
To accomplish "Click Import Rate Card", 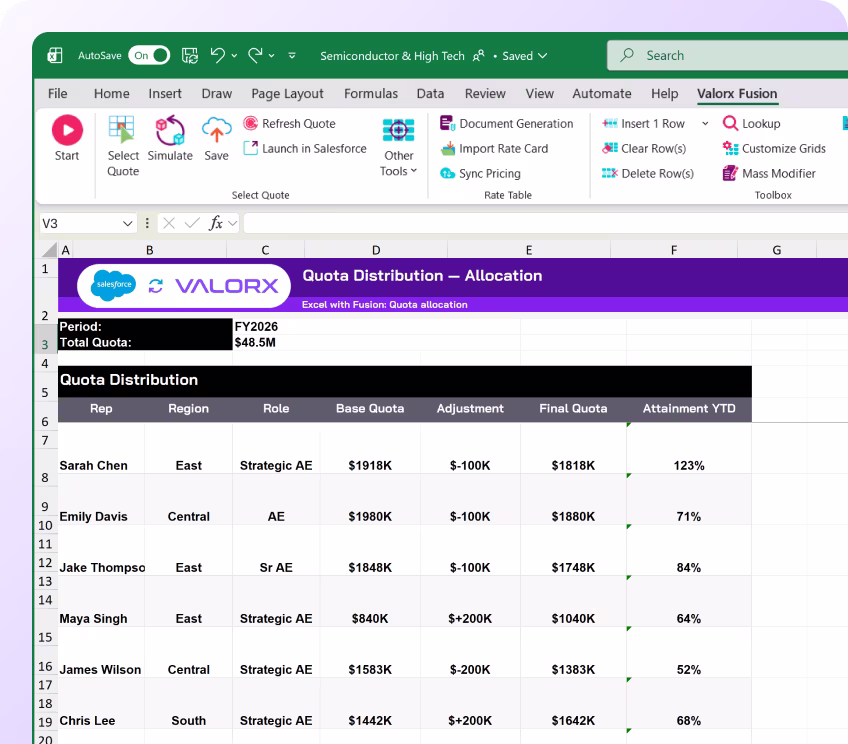I will [494, 148].
